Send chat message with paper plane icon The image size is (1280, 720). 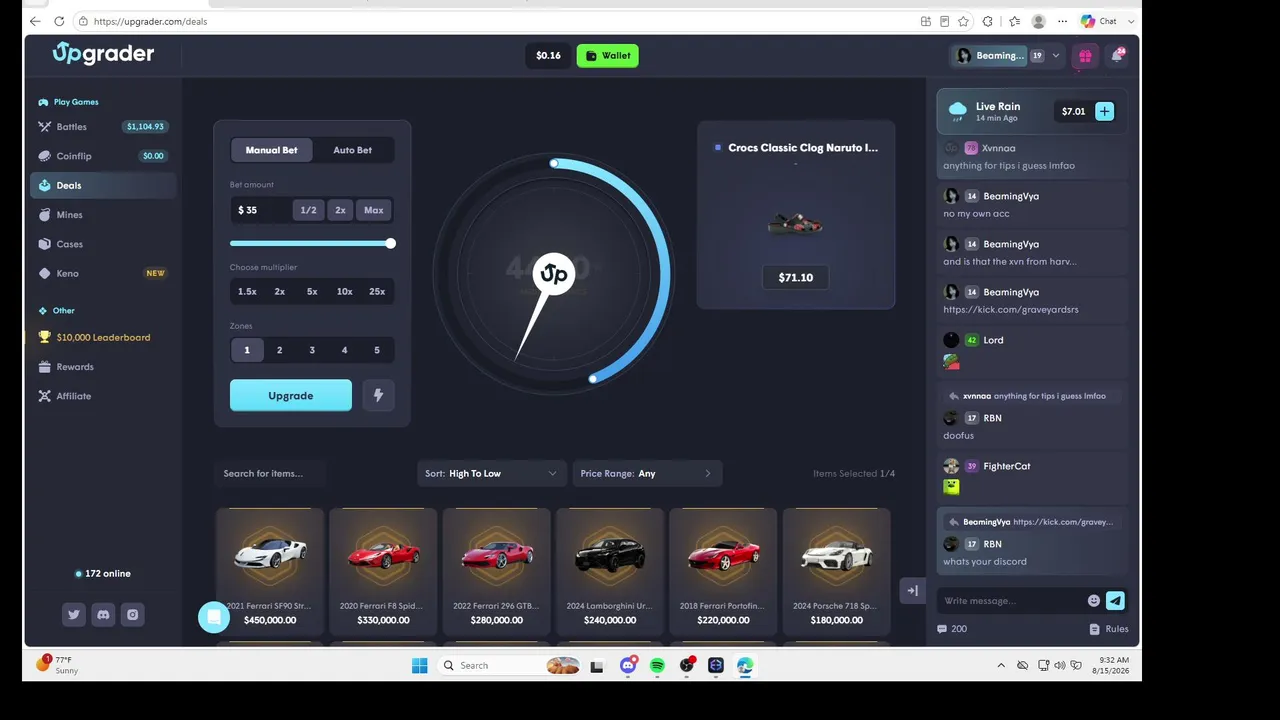1115,601
